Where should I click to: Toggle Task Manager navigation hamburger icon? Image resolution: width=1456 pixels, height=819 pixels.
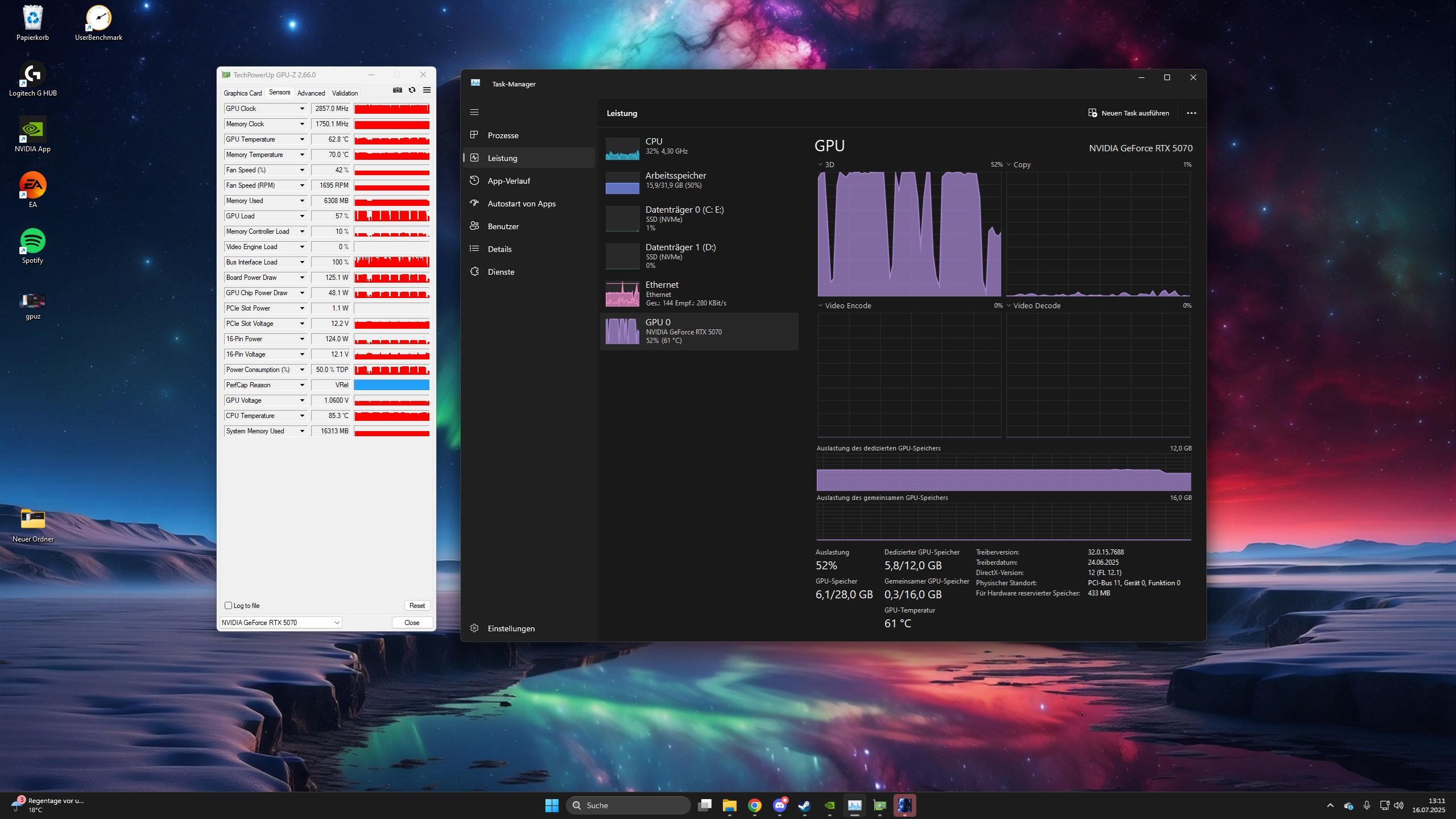[474, 112]
